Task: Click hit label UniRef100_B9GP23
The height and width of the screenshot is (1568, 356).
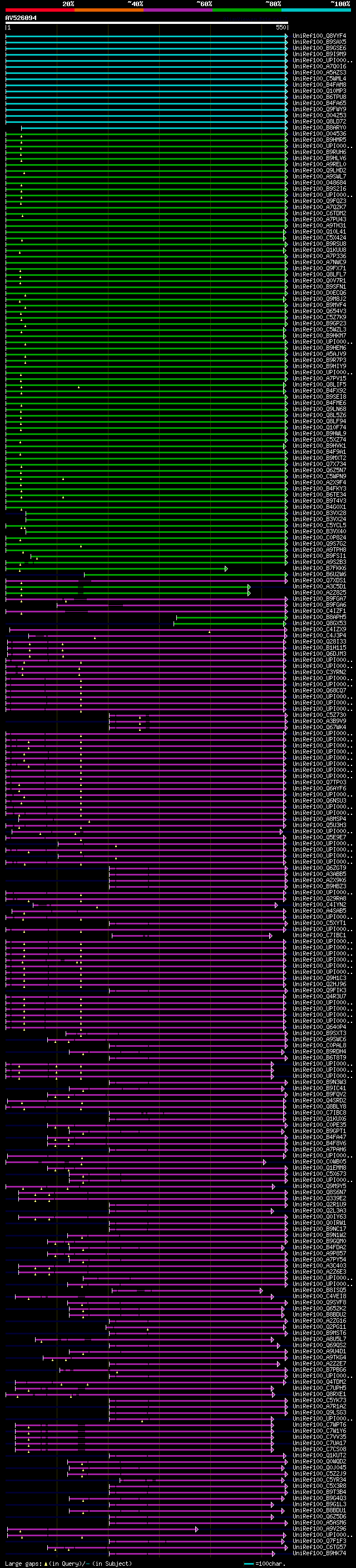Action: pos(319,323)
